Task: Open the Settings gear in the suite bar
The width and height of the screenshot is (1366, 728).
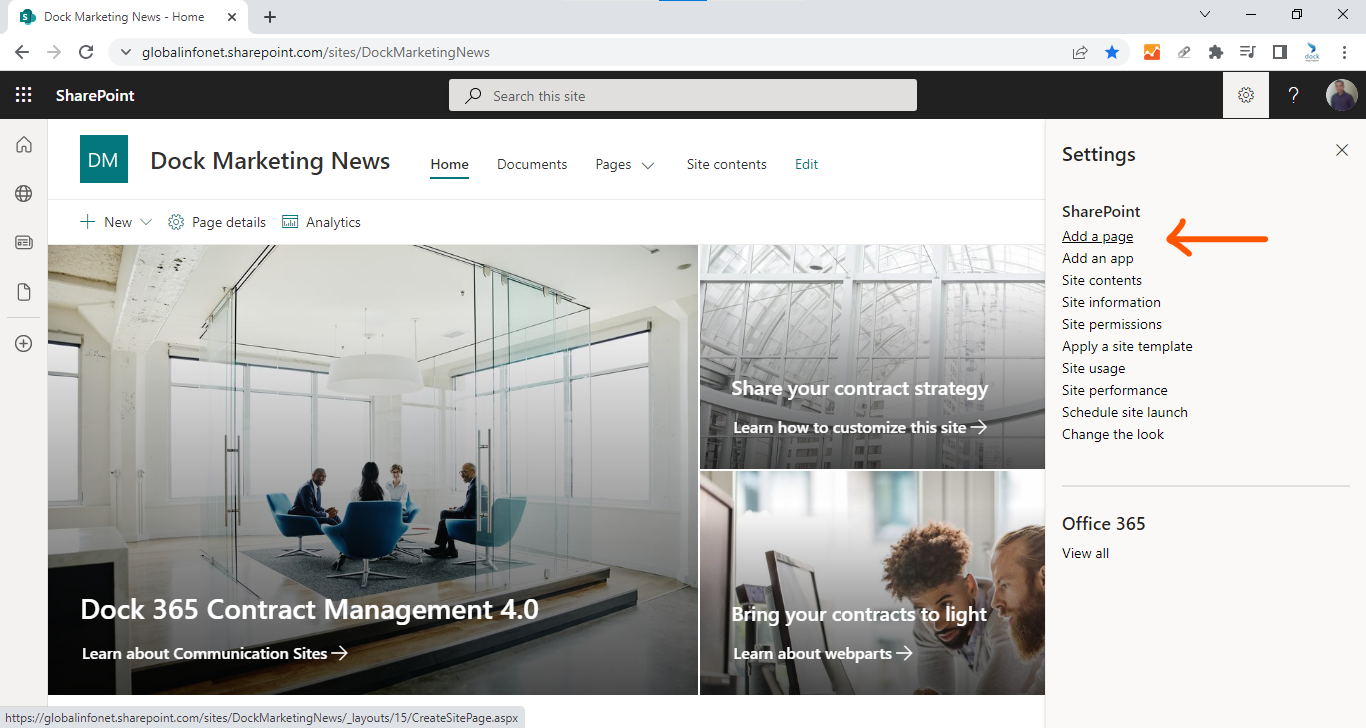Action: point(1245,95)
